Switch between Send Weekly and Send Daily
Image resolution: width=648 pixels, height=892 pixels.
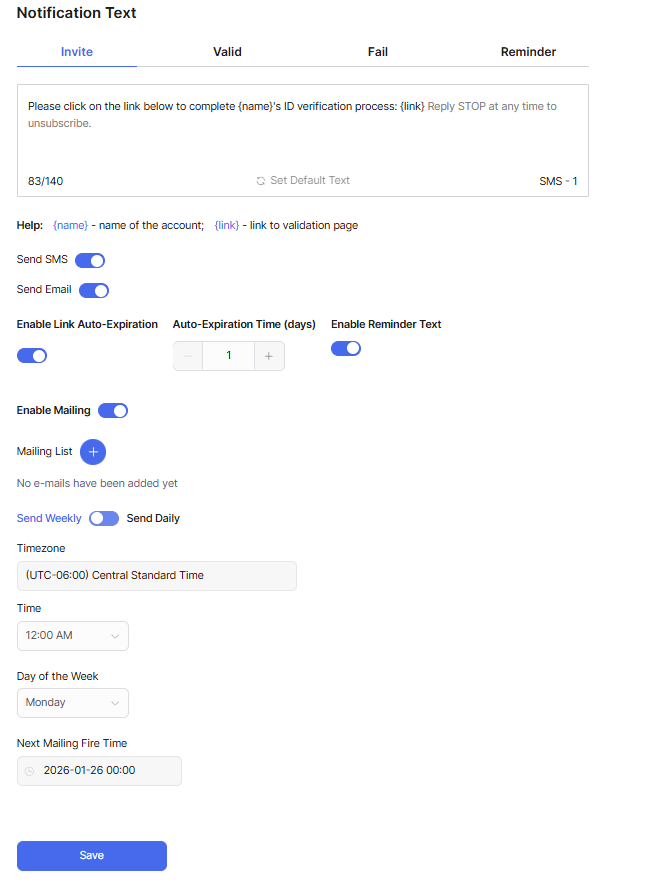point(104,519)
